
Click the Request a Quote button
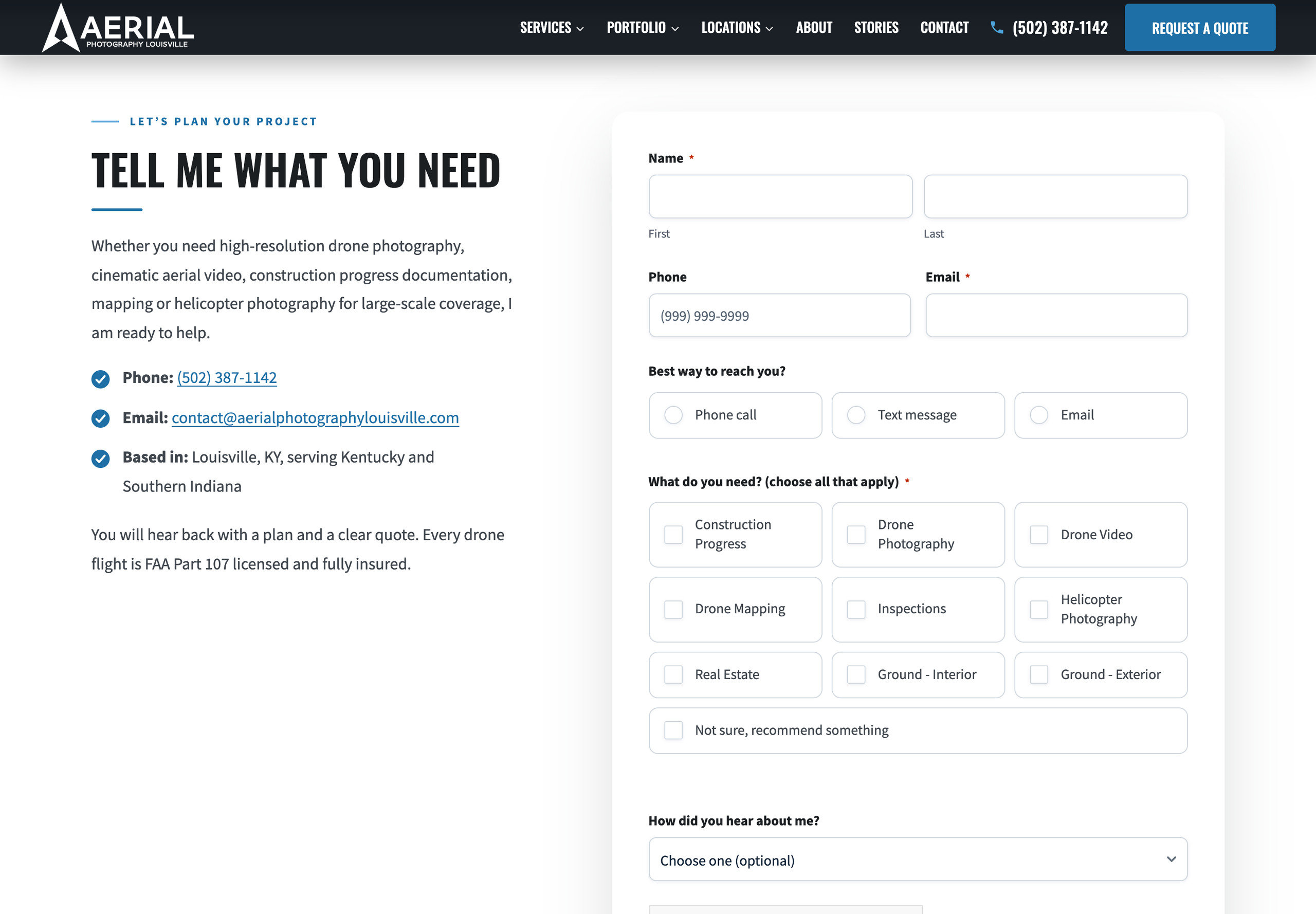(x=1200, y=27)
